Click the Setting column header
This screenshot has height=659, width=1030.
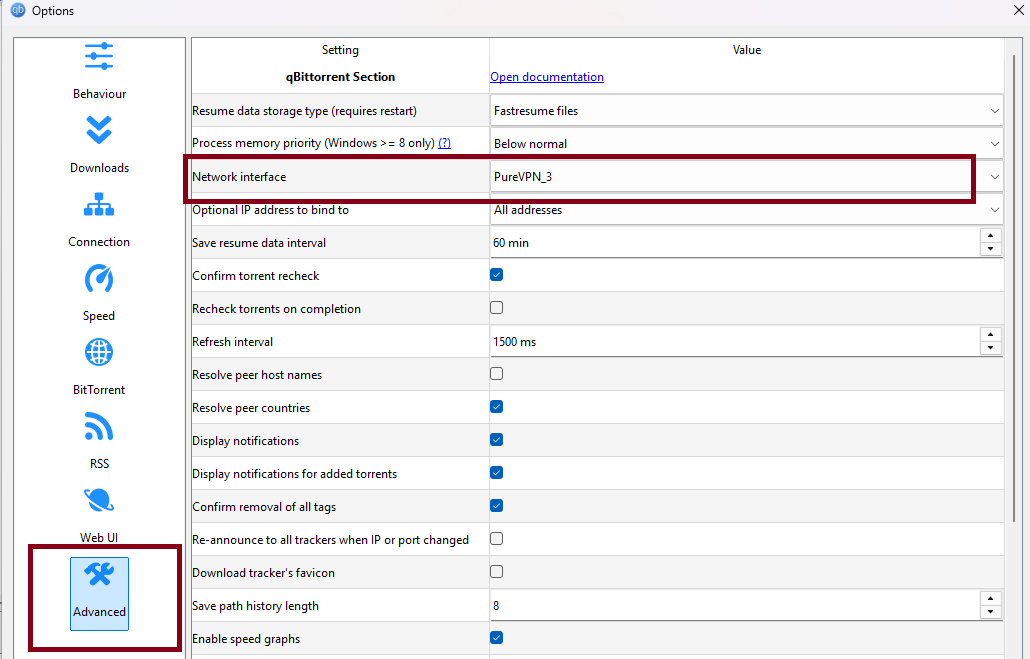340,50
